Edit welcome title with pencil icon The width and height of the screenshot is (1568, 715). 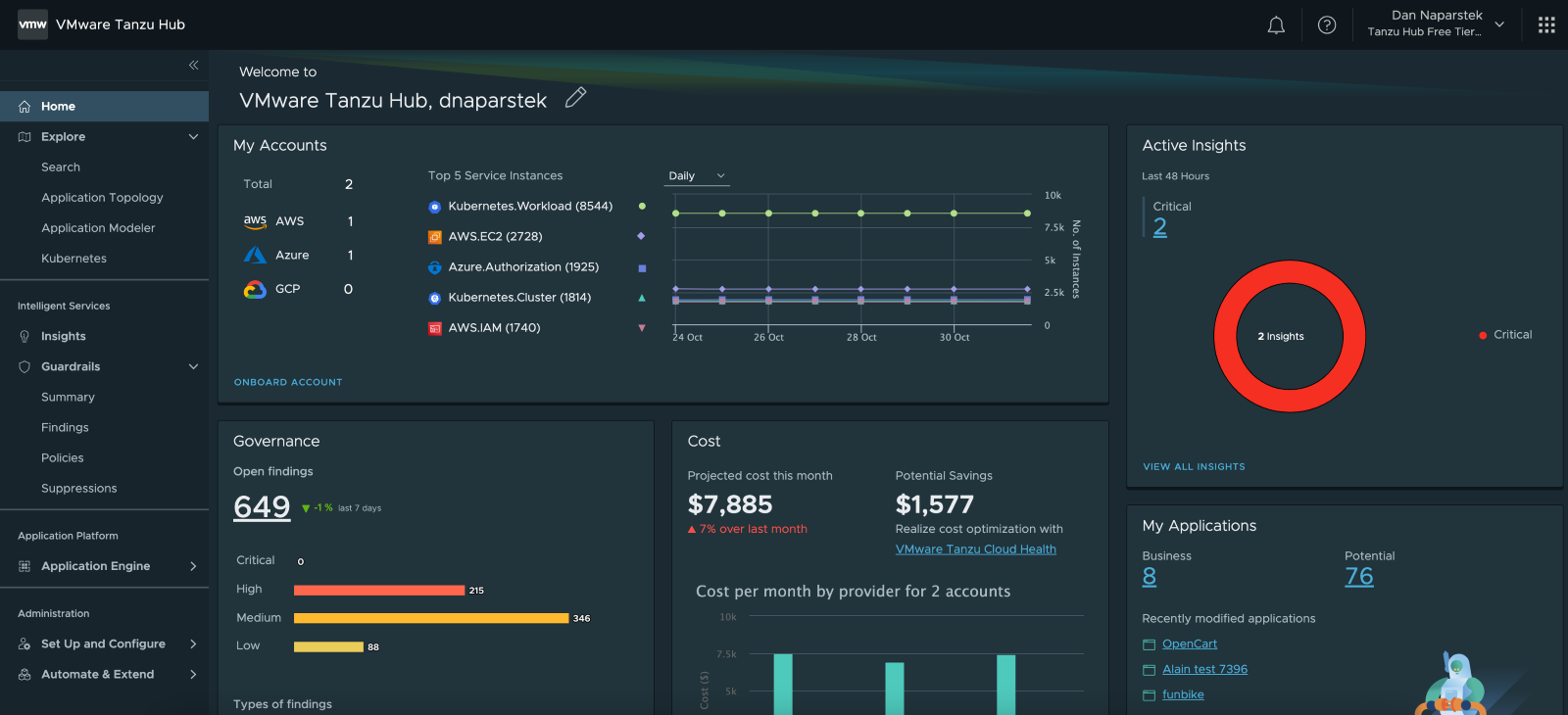click(575, 98)
